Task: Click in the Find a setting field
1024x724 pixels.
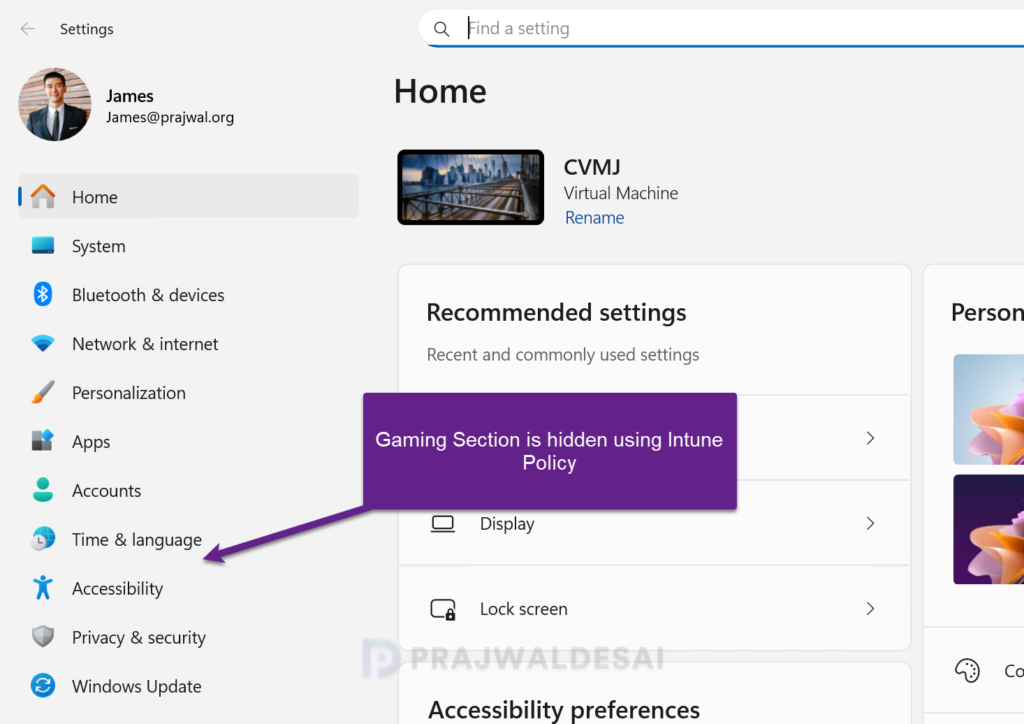Action: pyautogui.click(x=721, y=29)
